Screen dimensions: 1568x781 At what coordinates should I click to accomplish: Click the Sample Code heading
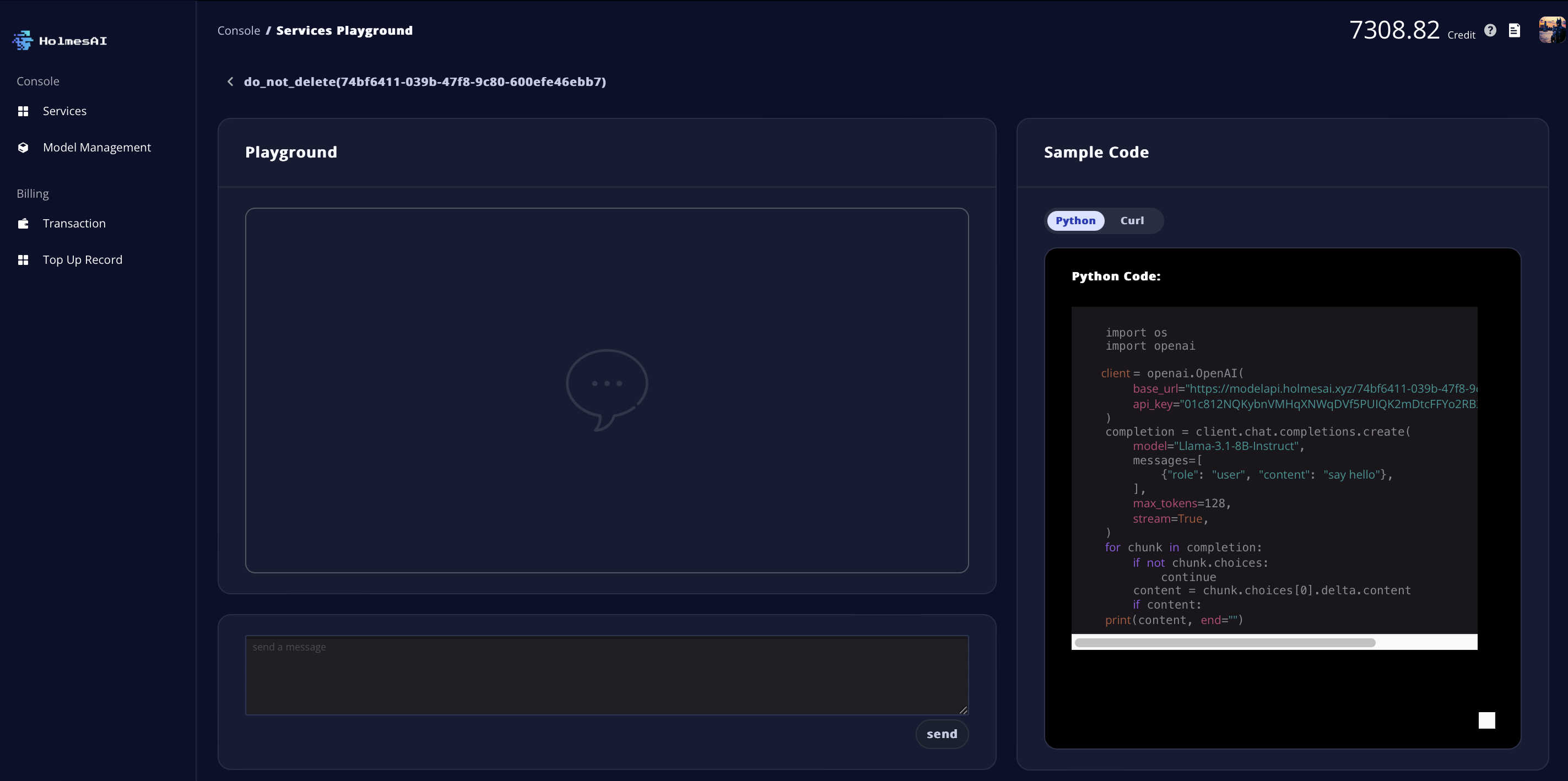[1096, 152]
